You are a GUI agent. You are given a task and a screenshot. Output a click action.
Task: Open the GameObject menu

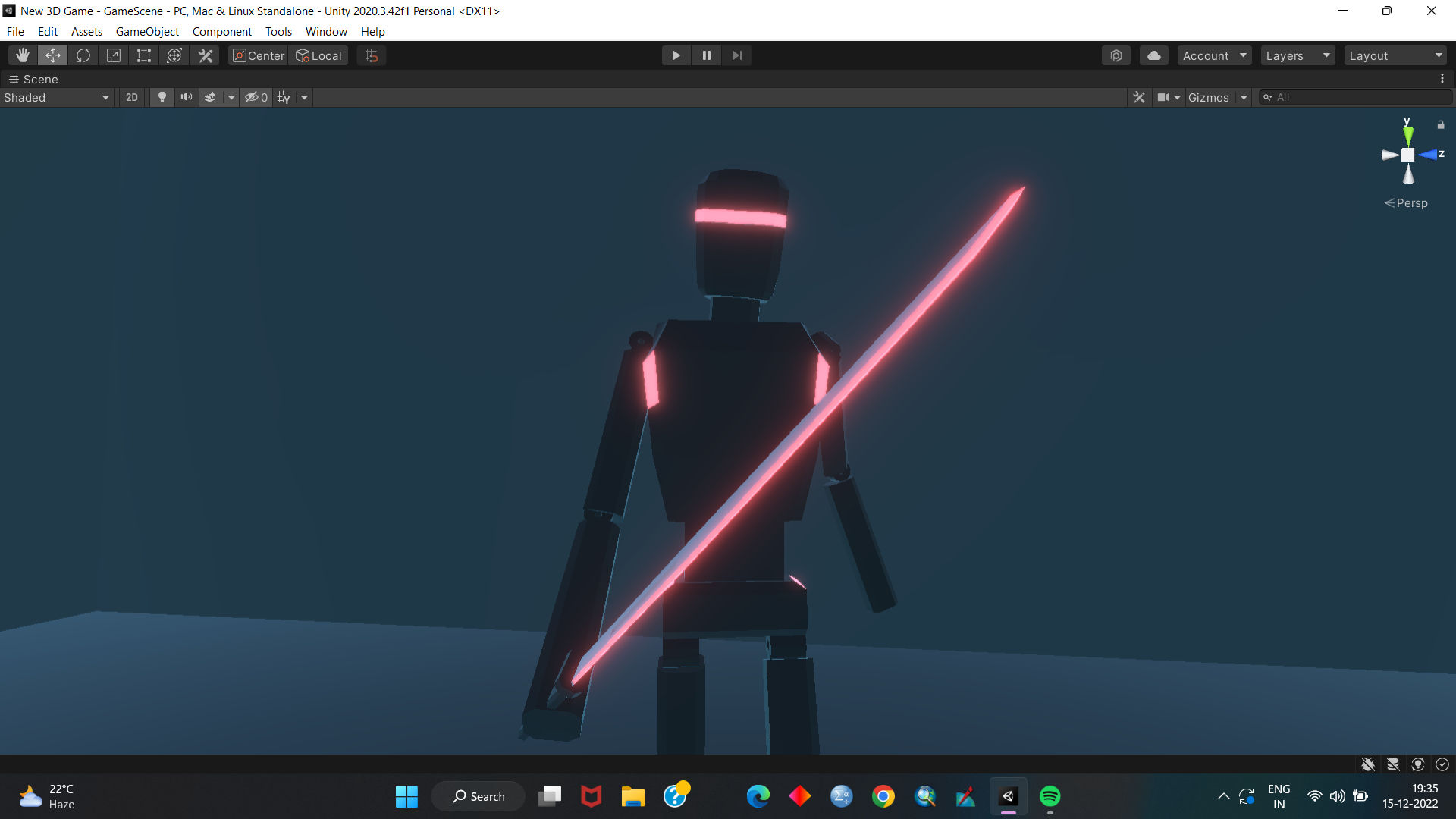147,31
